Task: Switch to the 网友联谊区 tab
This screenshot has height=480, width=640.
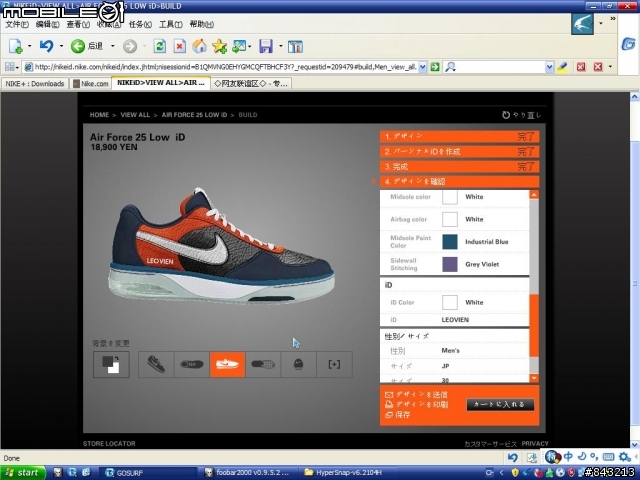Action: point(251,84)
